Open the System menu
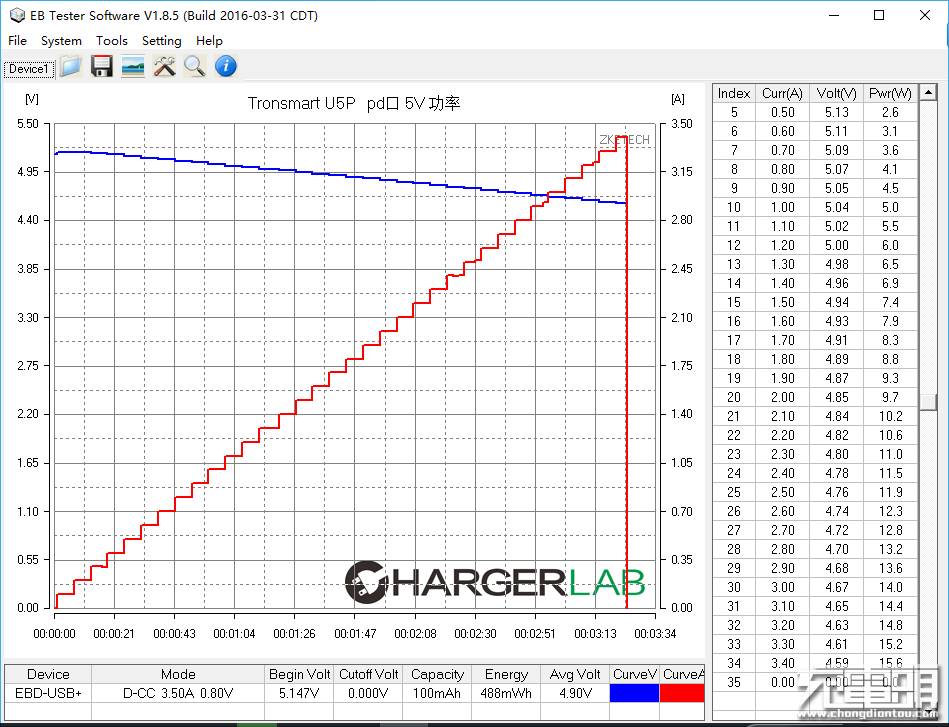 click(61, 41)
